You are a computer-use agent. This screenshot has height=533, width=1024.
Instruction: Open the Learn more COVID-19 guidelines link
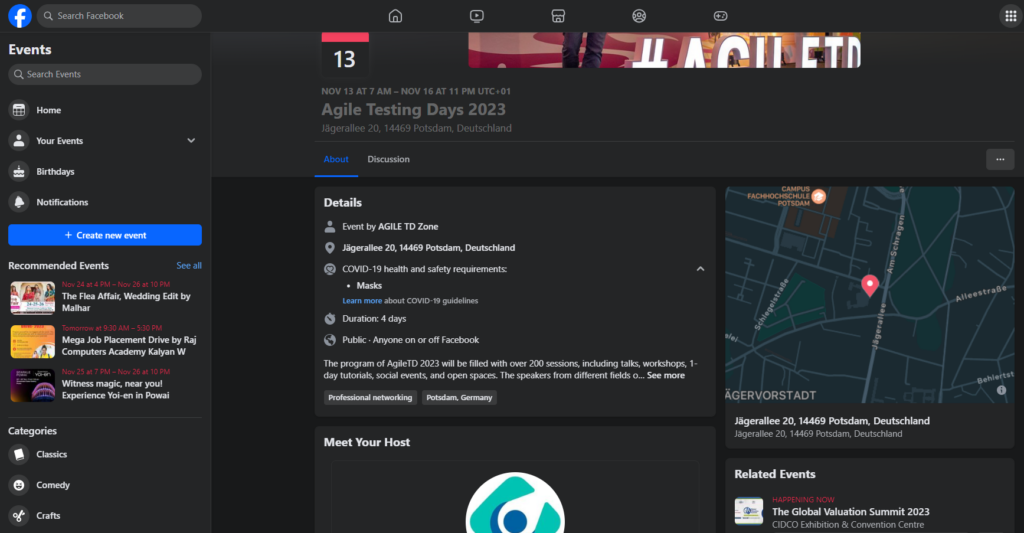pyautogui.click(x=362, y=301)
